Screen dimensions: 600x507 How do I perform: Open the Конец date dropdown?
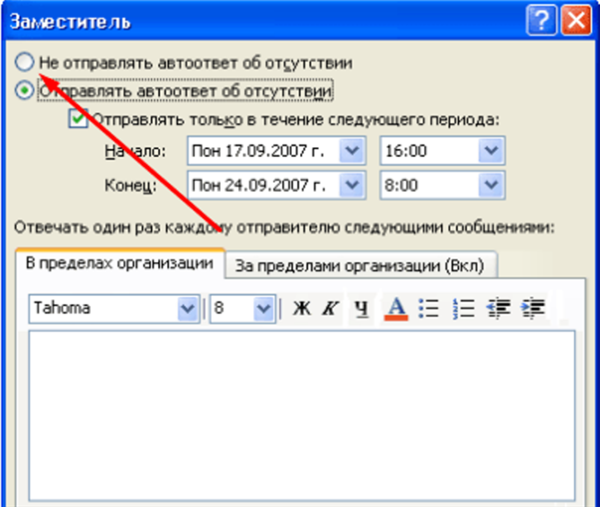pos(351,185)
